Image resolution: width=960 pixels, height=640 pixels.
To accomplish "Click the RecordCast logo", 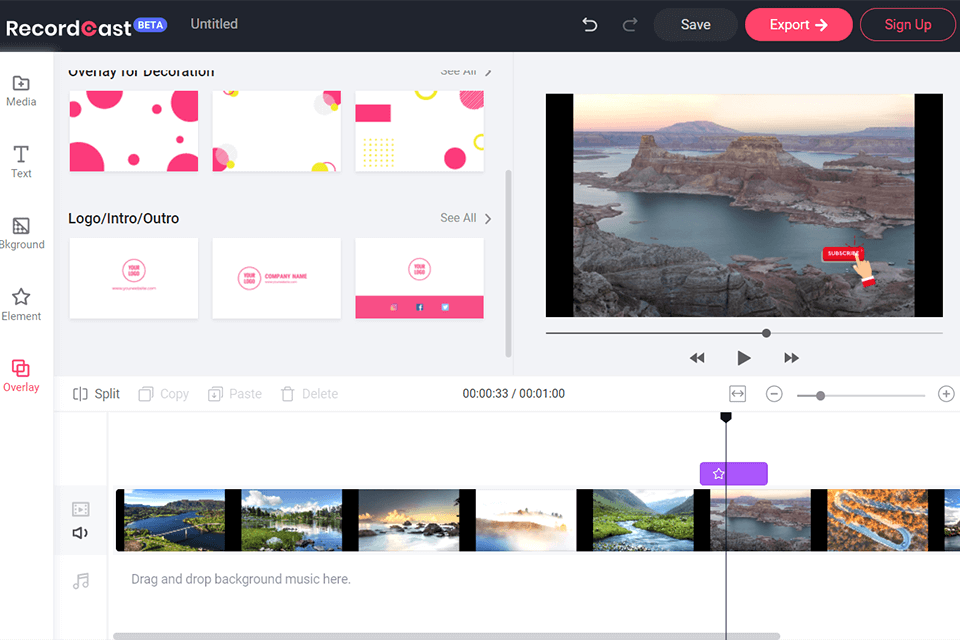I will (68, 24).
